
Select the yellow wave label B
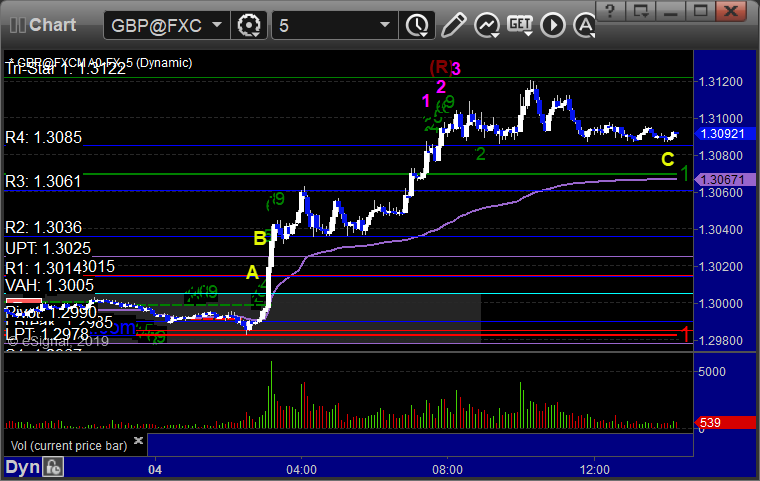pyautogui.click(x=260, y=238)
